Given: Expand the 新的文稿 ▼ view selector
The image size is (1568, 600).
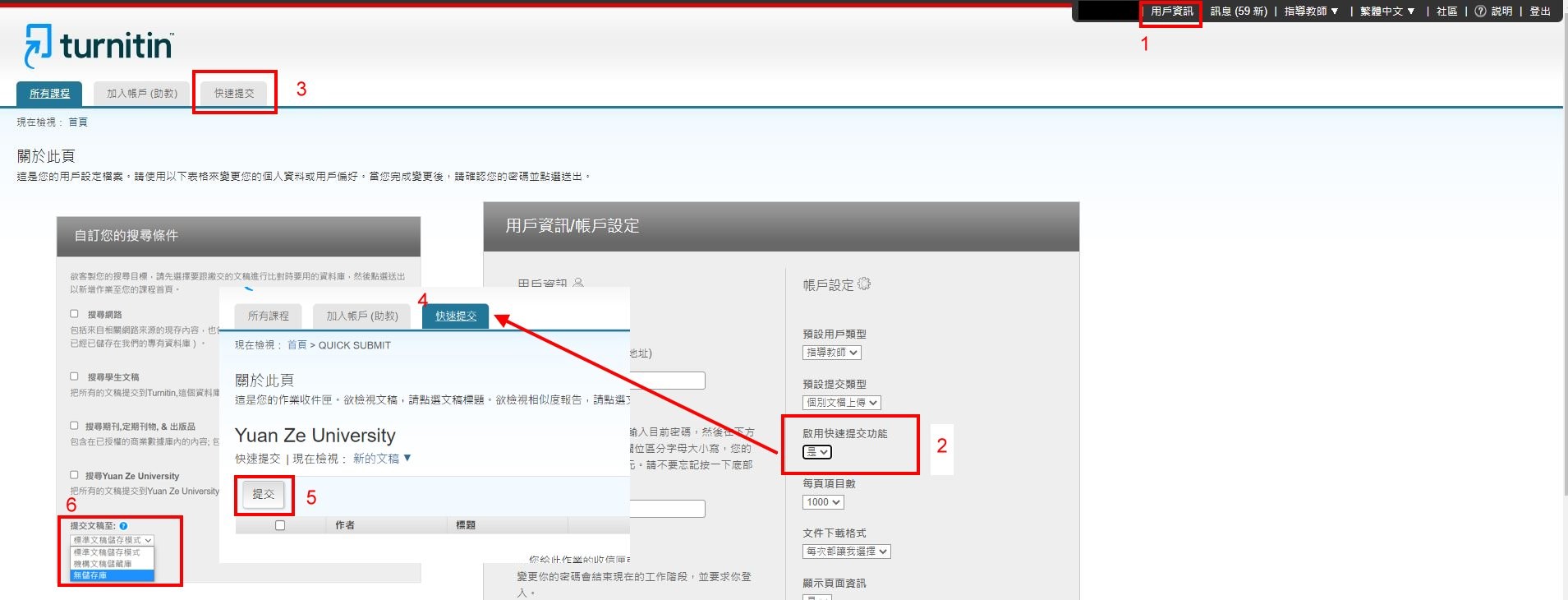Looking at the screenshot, I should coord(382,459).
